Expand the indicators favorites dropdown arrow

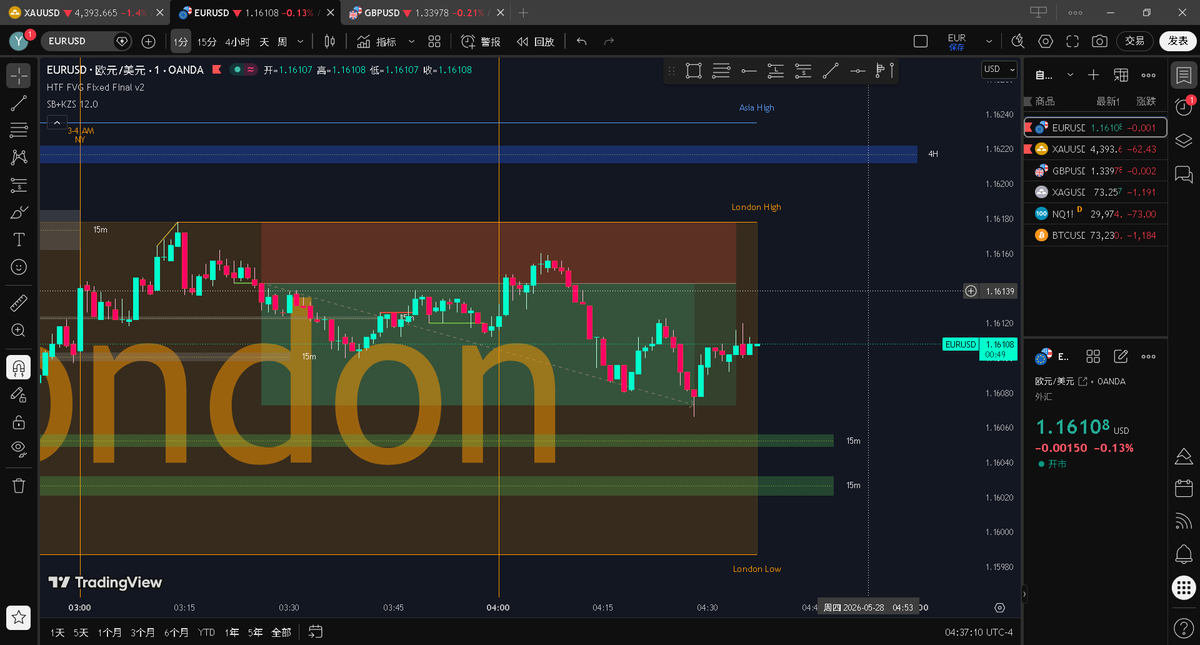point(410,41)
